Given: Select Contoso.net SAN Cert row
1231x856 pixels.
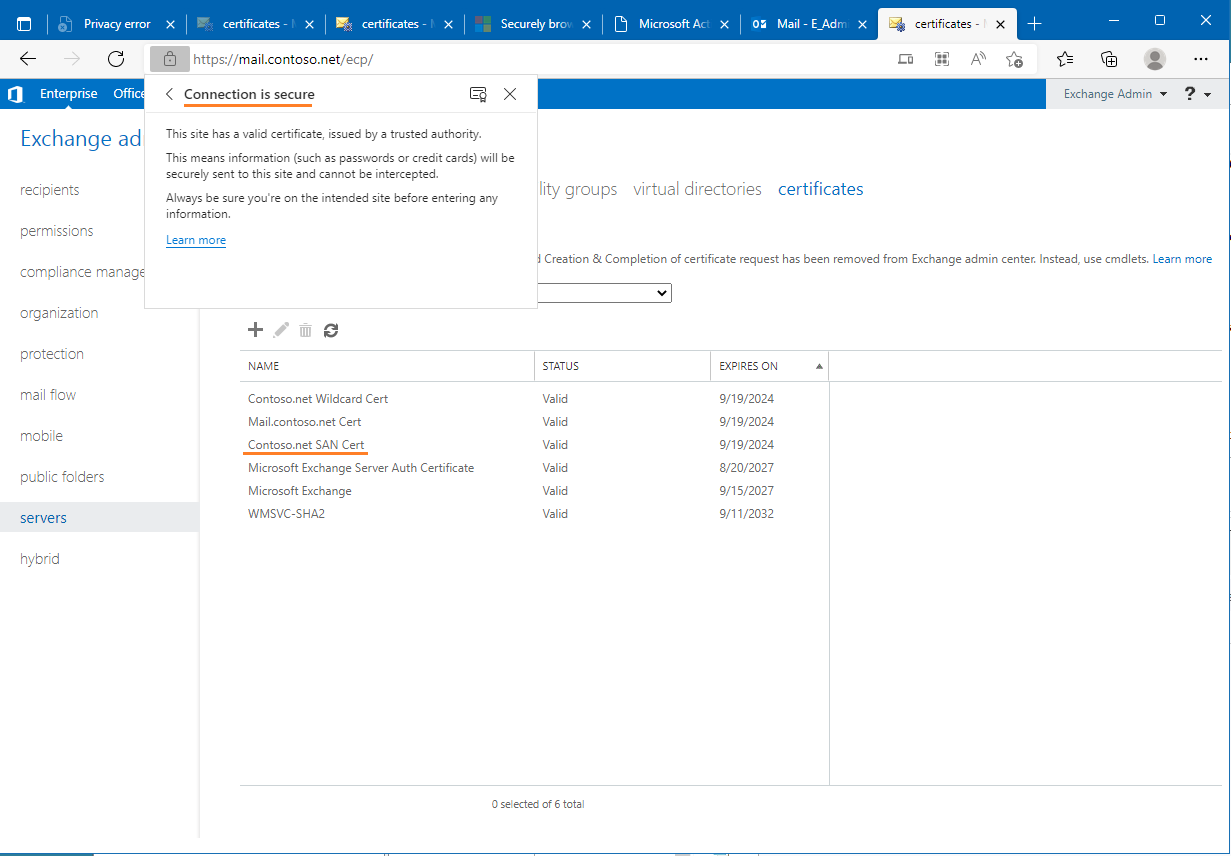Looking at the screenshot, I should pos(534,444).
